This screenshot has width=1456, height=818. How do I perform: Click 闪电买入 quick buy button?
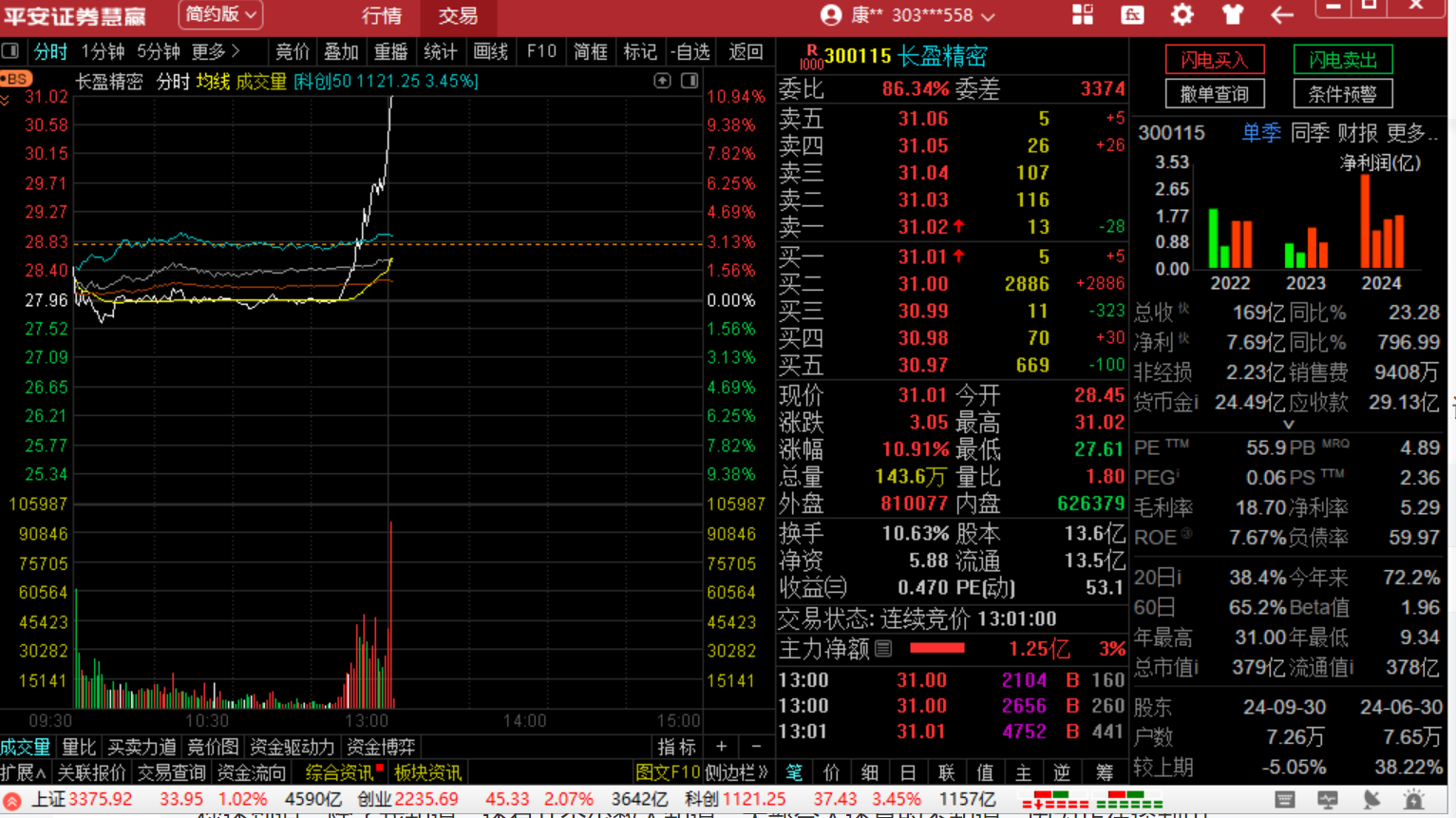(x=1215, y=60)
